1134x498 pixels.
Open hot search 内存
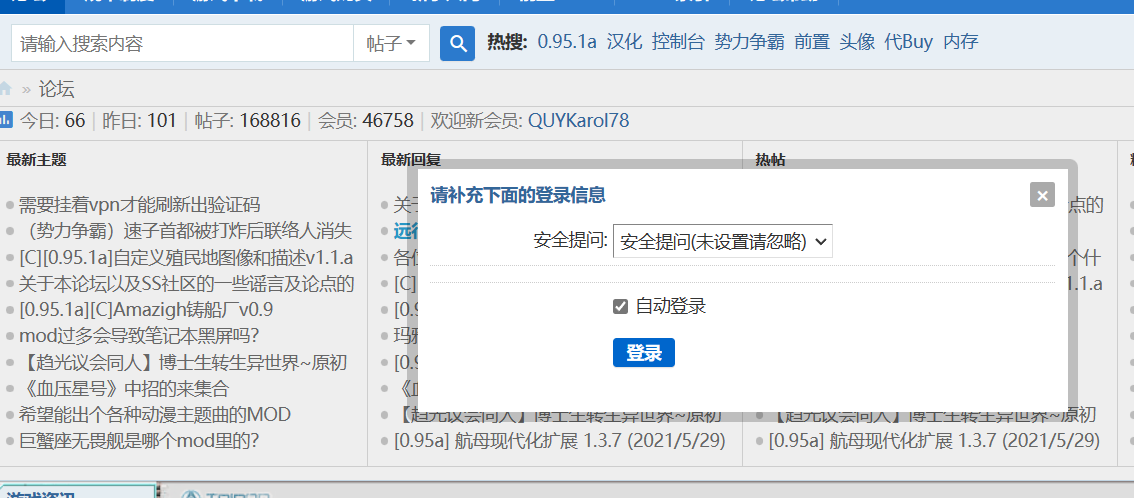(x=960, y=42)
